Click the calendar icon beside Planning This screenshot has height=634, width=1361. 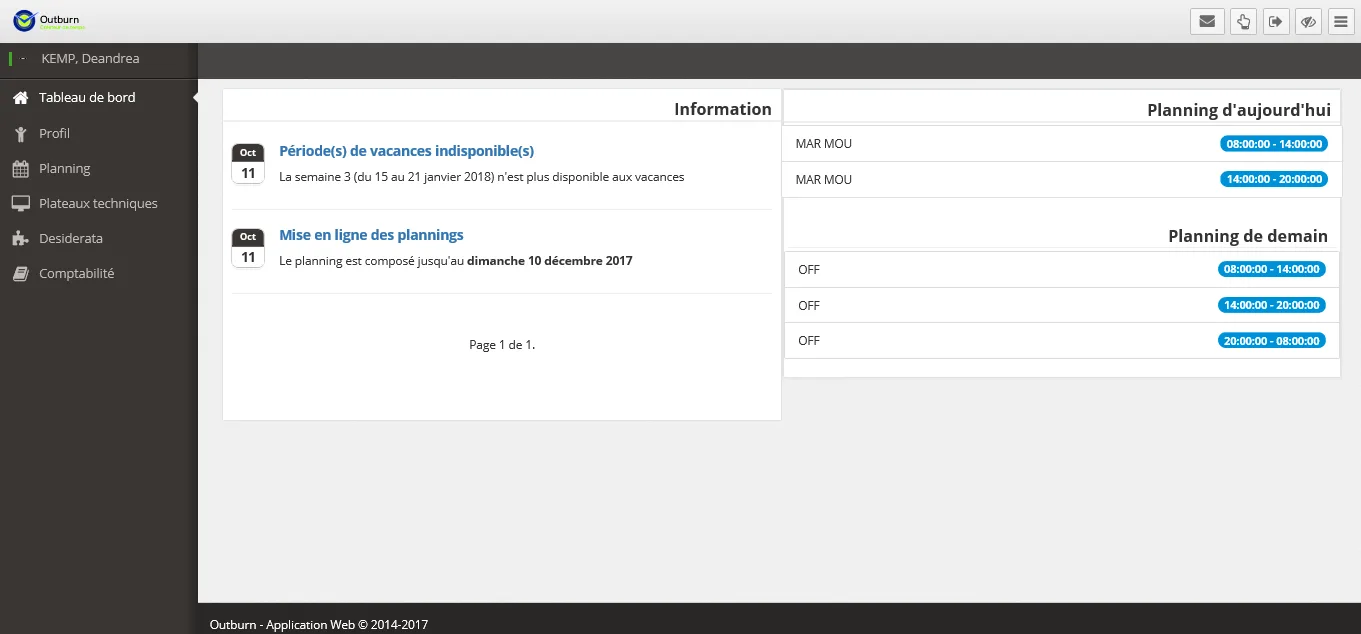[x=20, y=169]
